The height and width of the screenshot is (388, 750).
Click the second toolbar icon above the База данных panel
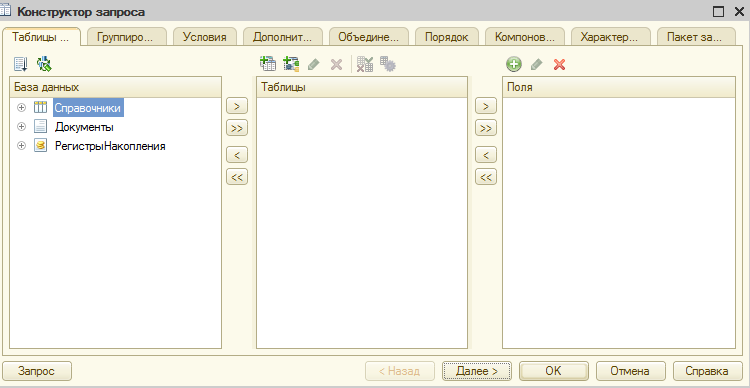[x=44, y=64]
